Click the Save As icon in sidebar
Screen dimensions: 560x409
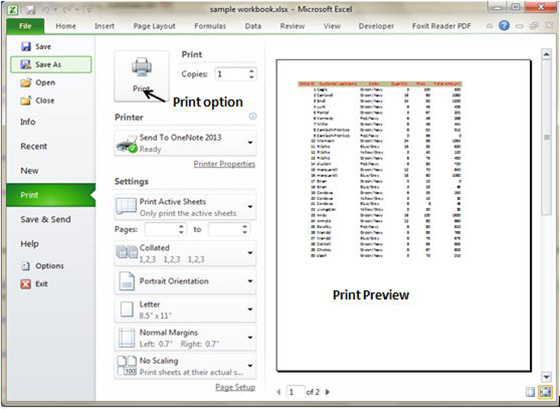pos(26,65)
